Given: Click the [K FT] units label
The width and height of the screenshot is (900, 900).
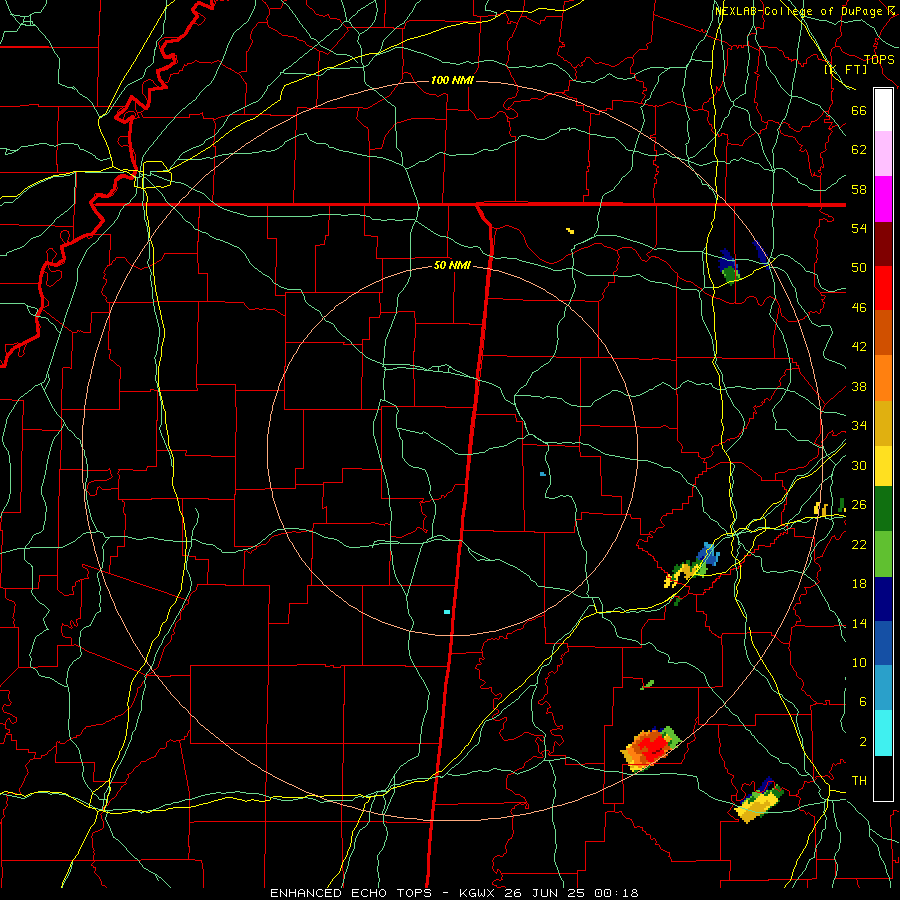Looking at the screenshot, I should 846,70.
